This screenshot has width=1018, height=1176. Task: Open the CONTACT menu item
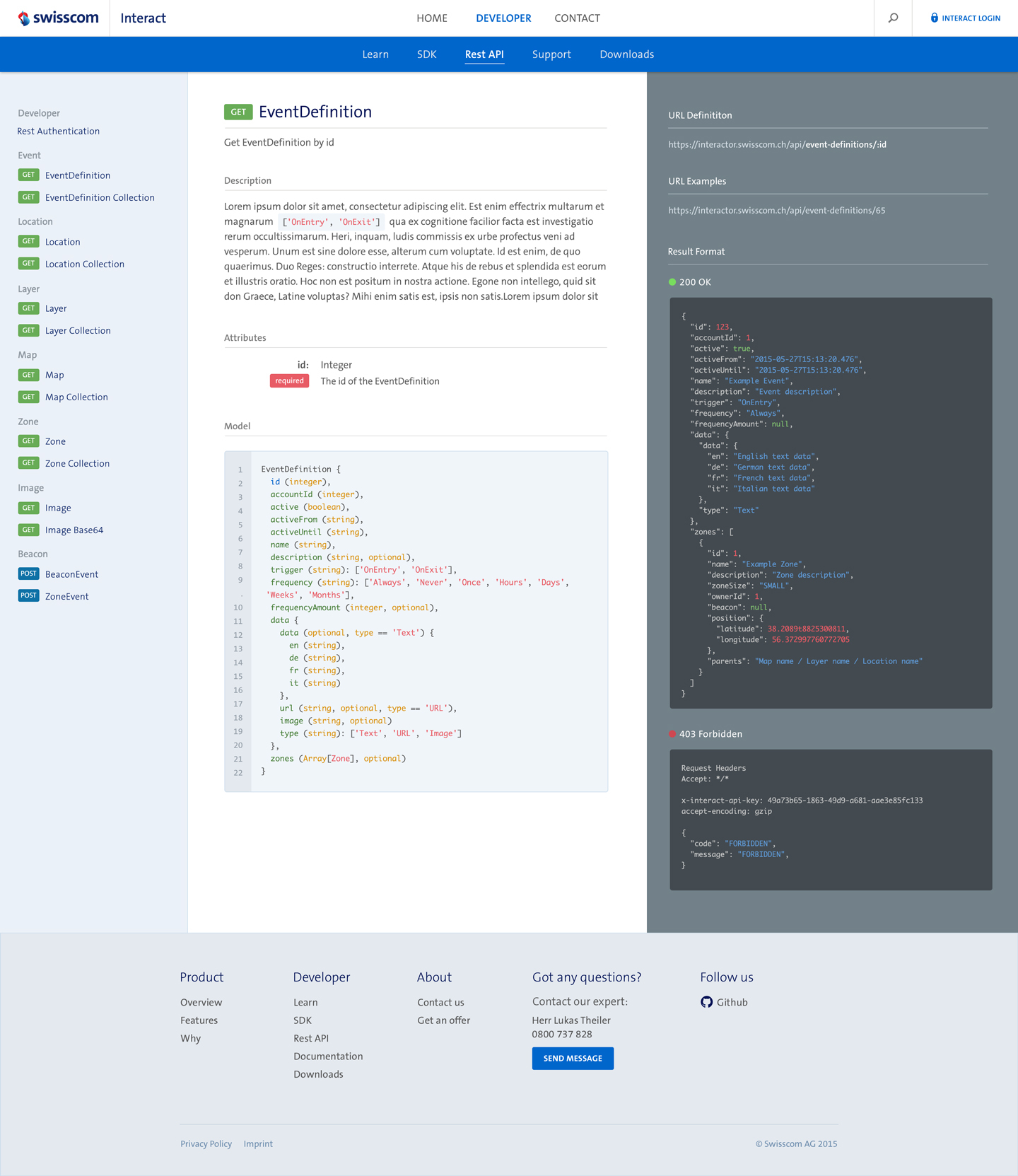[x=577, y=18]
